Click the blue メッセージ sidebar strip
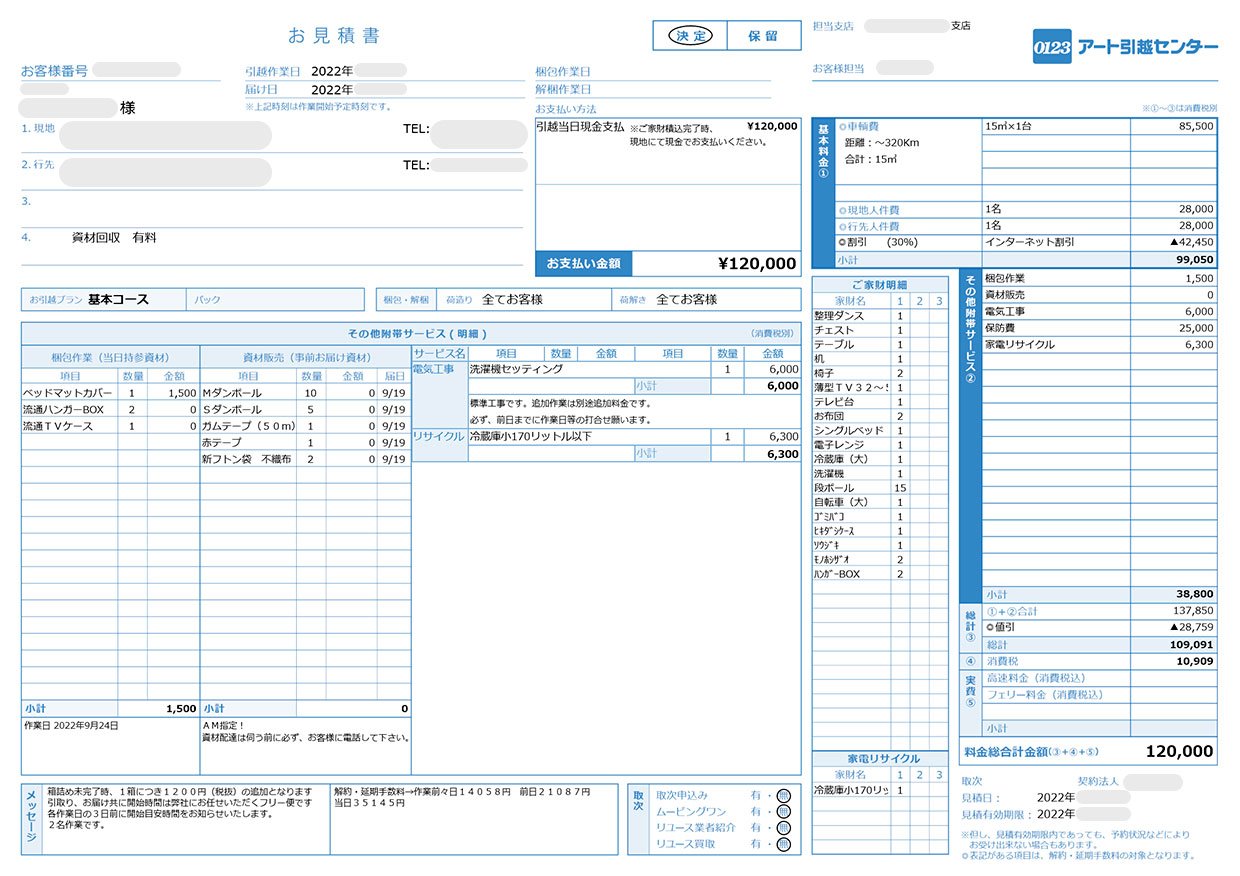1240x876 pixels. 30,819
